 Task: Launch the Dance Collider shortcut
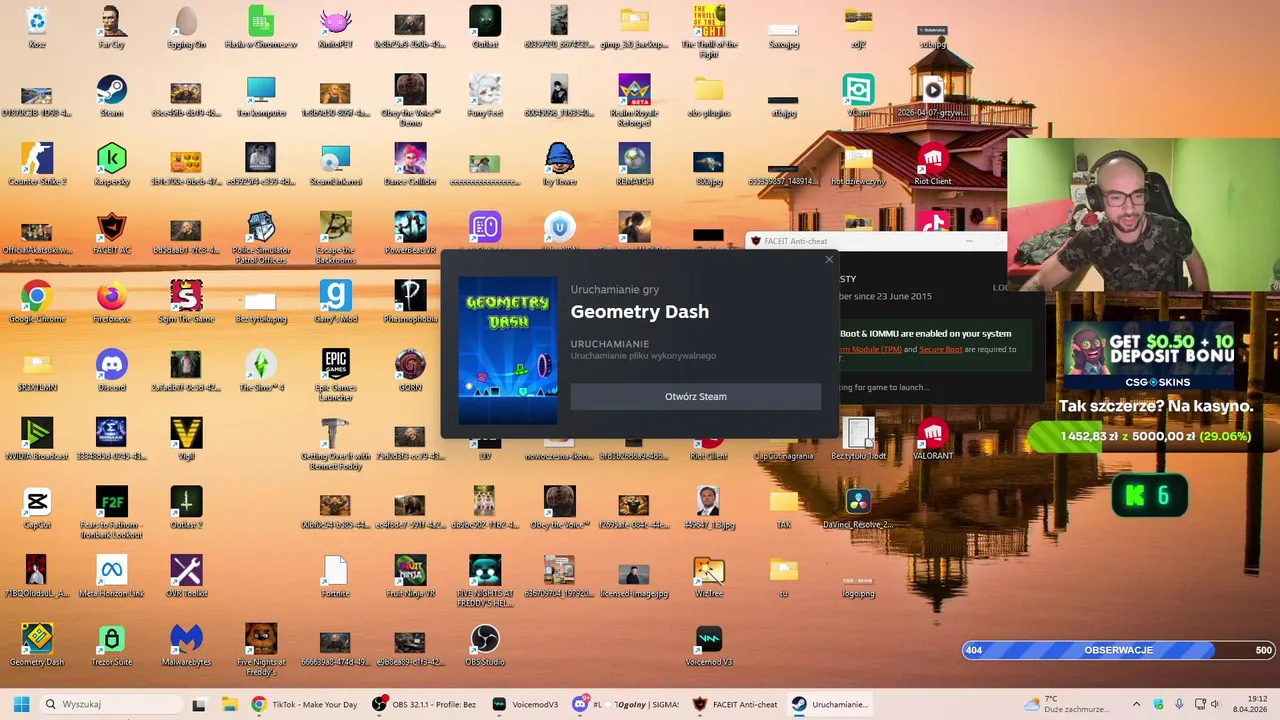(x=410, y=164)
